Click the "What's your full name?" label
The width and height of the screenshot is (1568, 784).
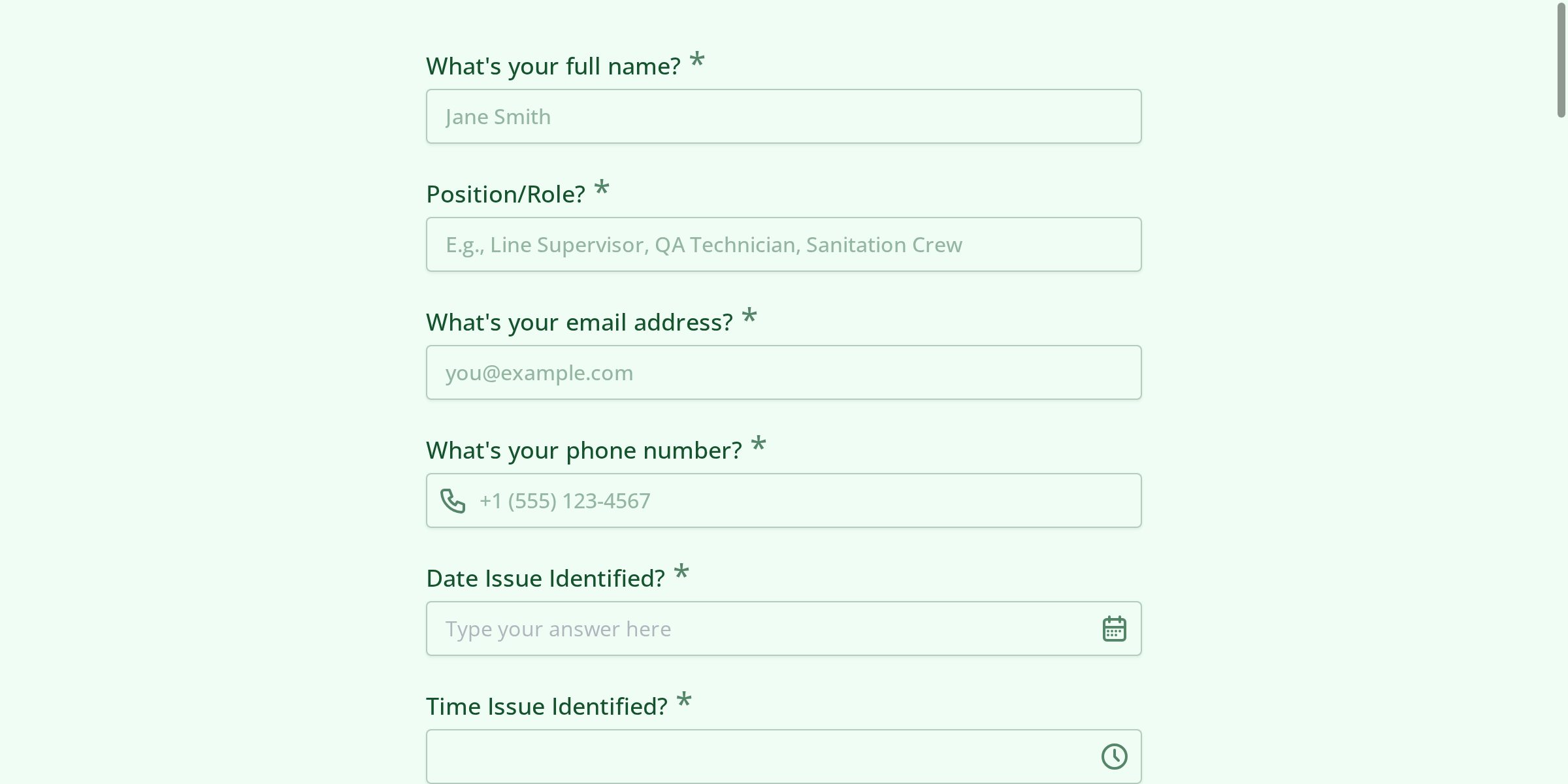point(553,67)
